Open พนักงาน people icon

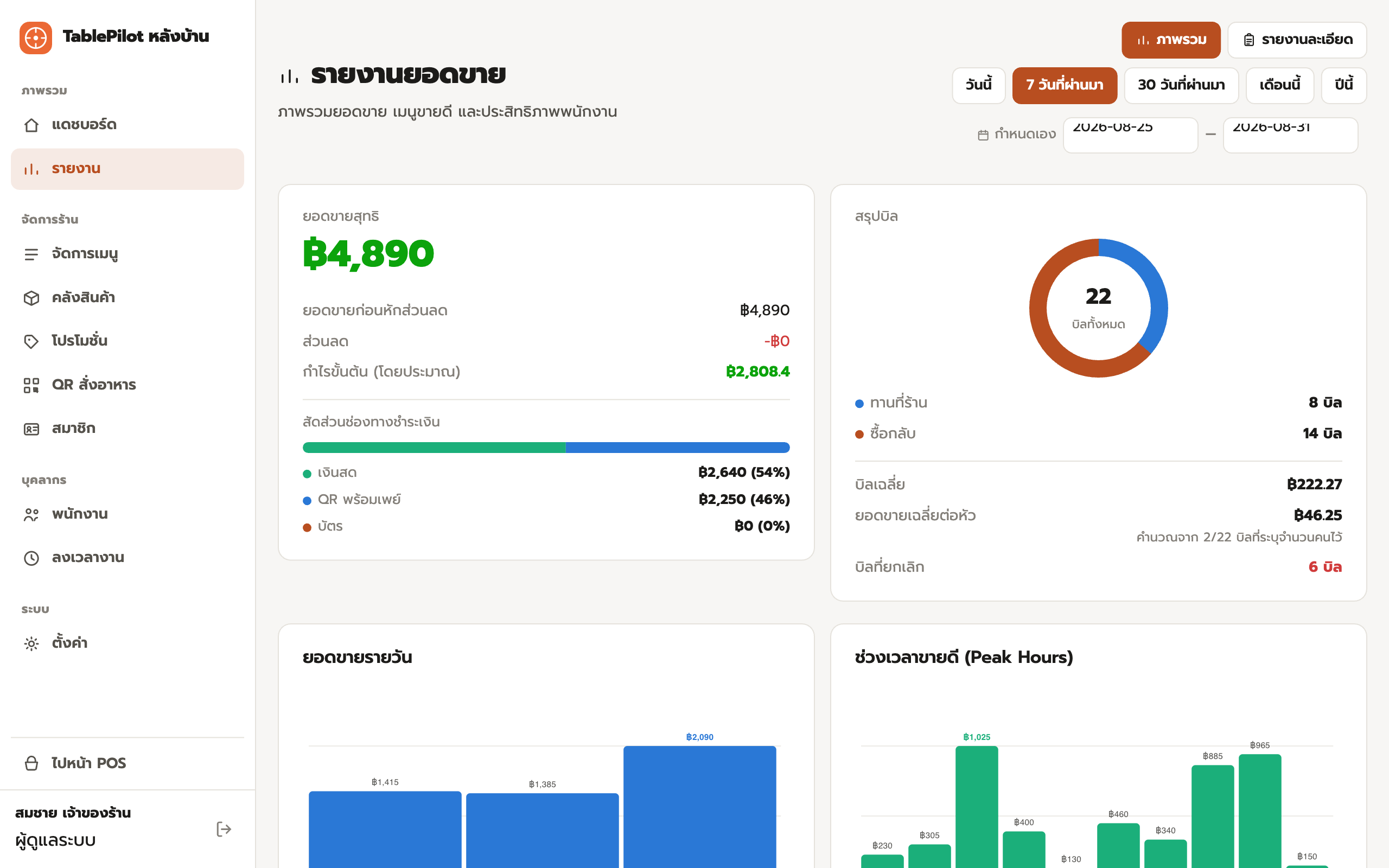[31, 515]
